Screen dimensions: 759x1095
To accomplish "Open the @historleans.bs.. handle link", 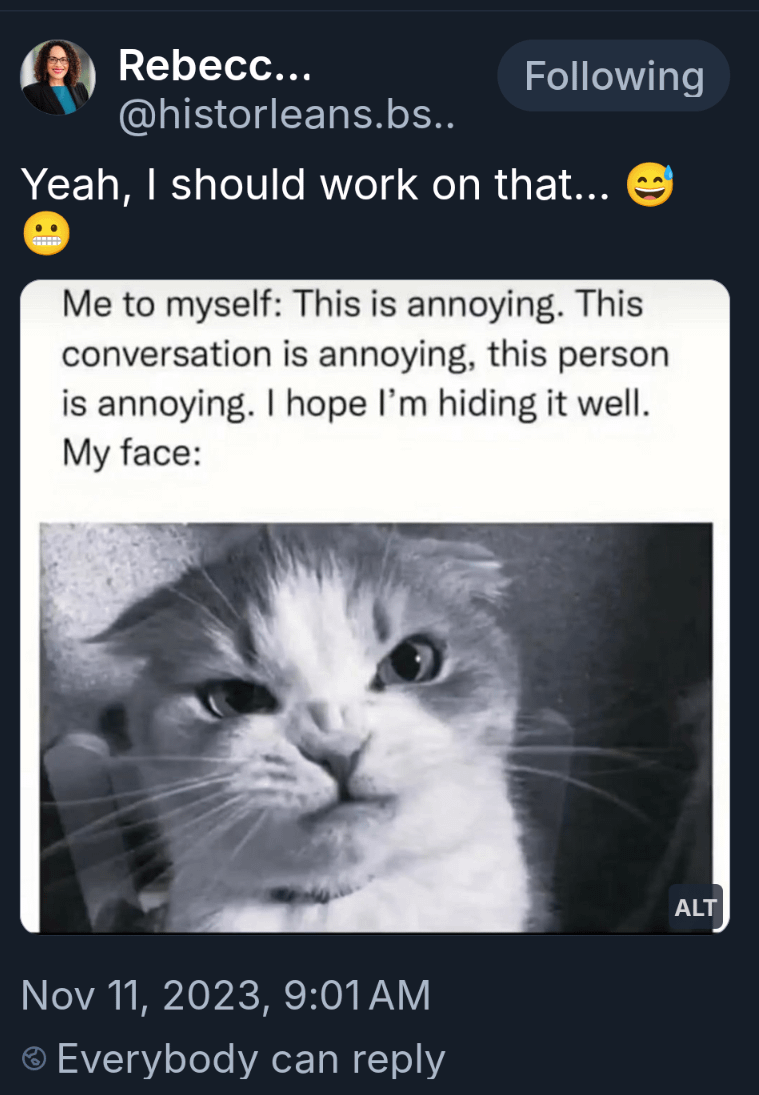I will [286, 114].
